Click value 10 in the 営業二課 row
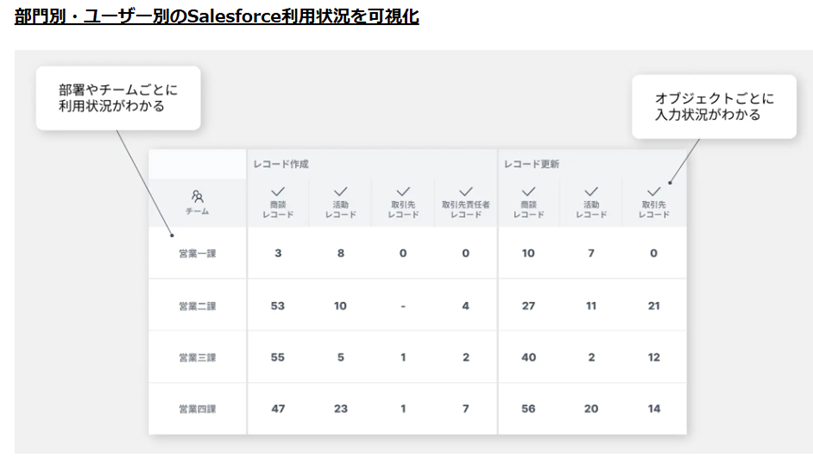 click(340, 305)
